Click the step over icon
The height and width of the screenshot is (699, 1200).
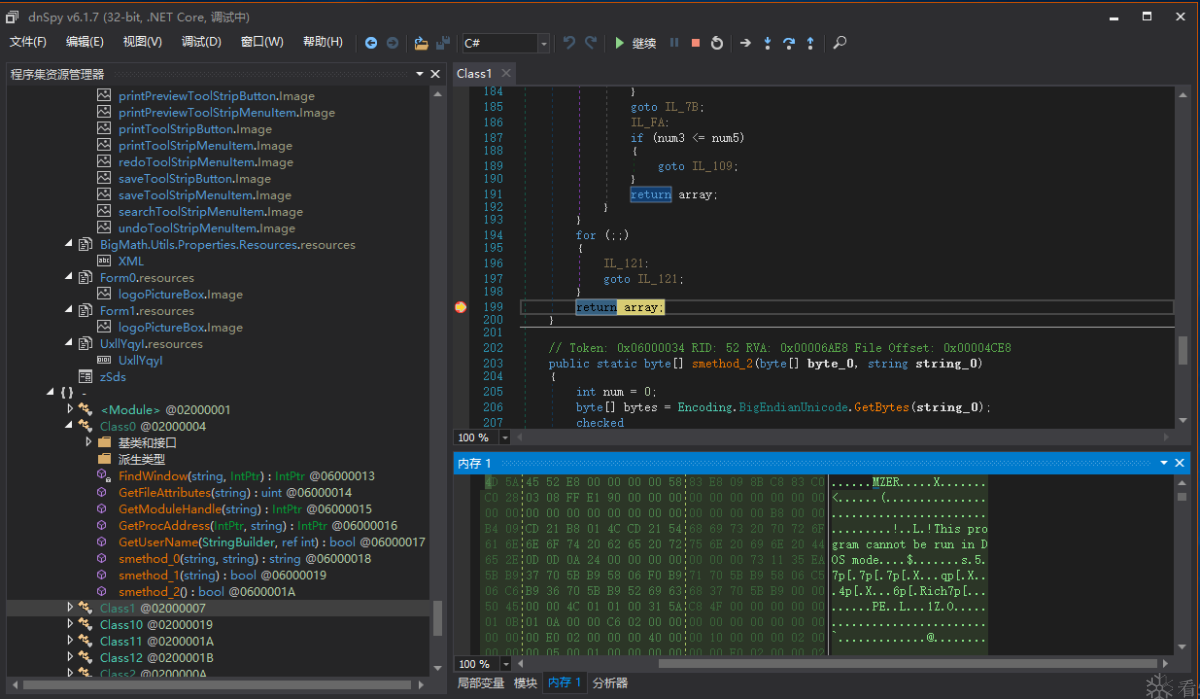coord(789,43)
